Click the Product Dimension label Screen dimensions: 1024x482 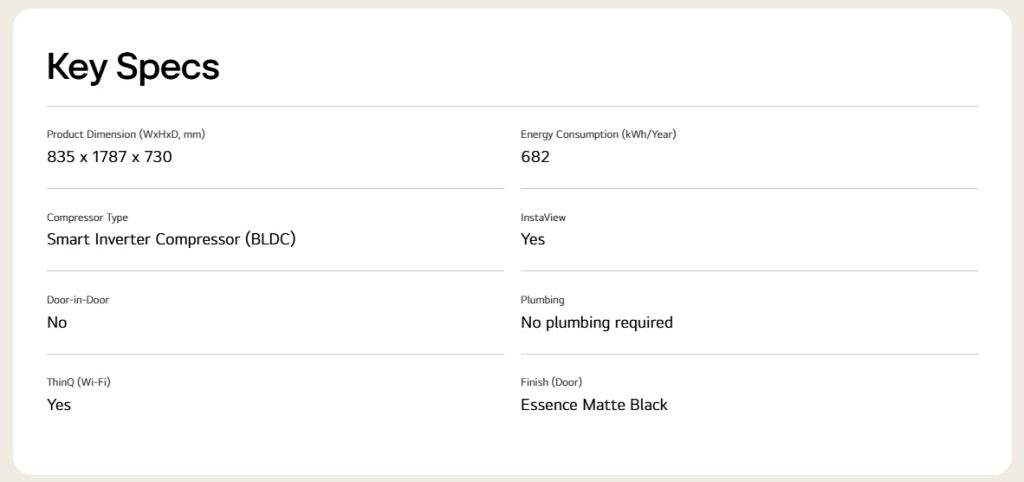pos(126,134)
